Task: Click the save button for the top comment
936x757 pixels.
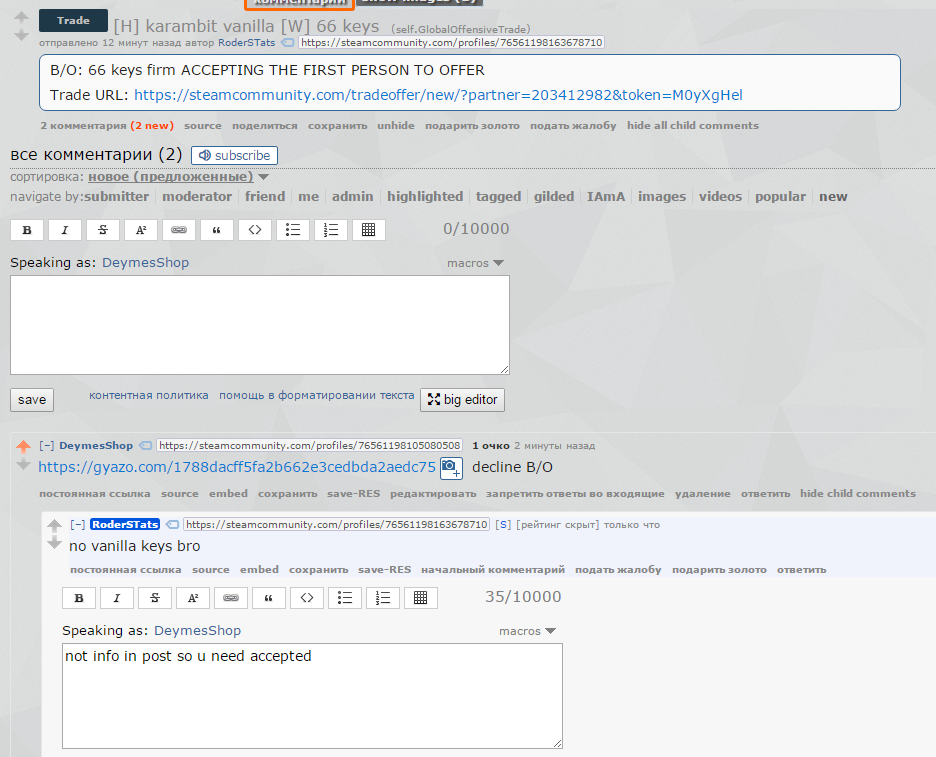Action: click(x=32, y=400)
